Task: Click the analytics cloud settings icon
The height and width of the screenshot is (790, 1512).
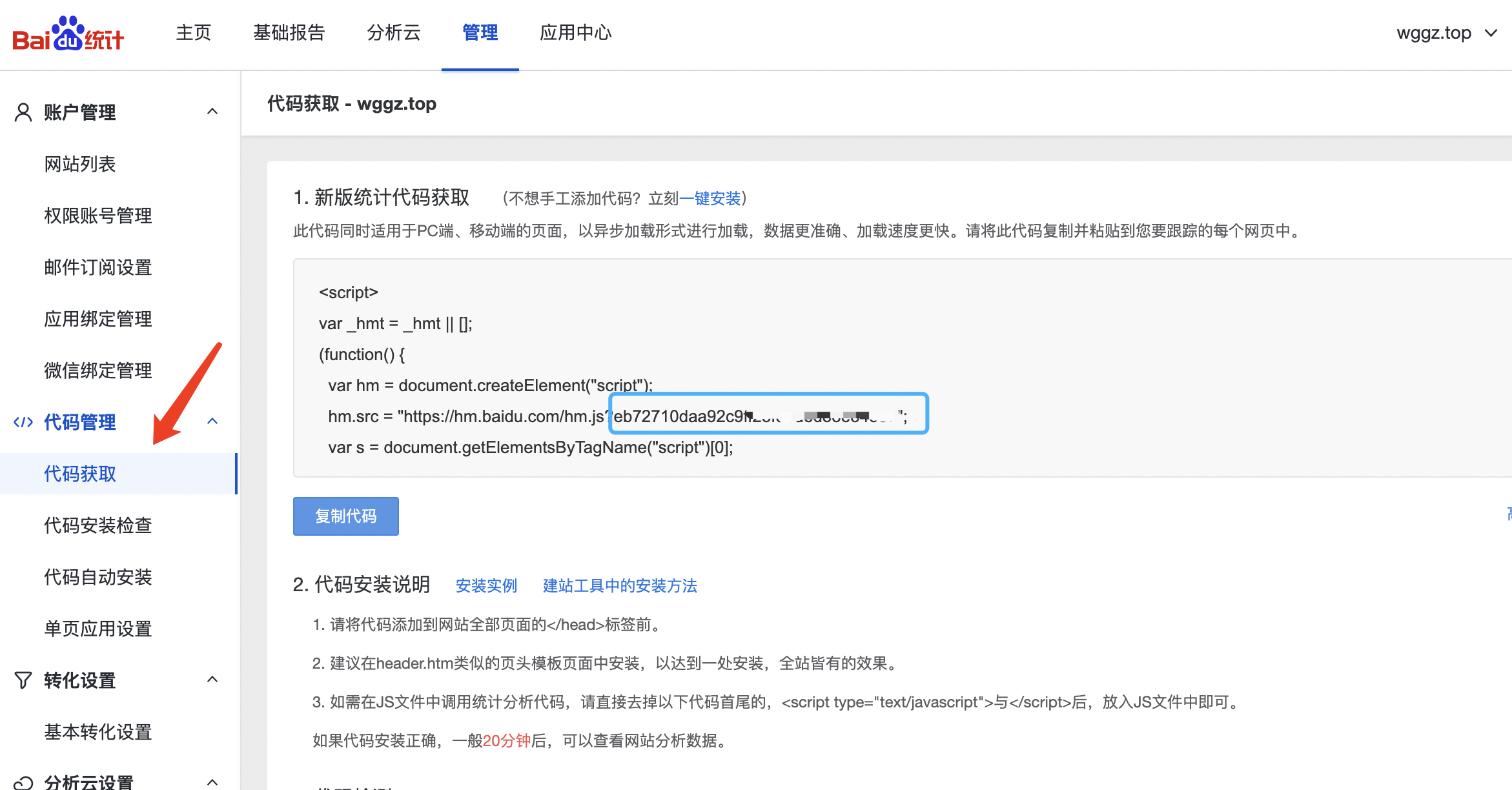Action: point(23,782)
